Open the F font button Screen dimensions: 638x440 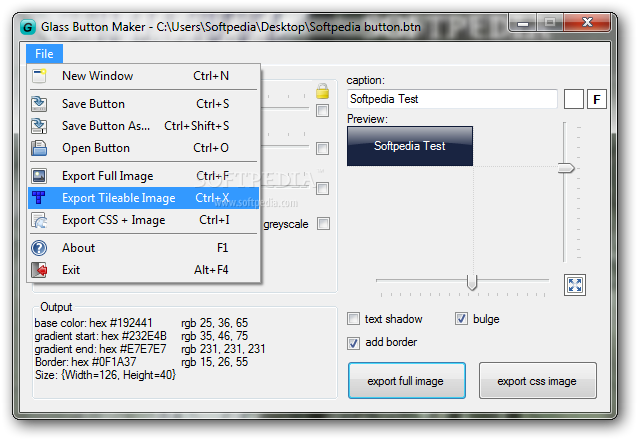pyautogui.click(x=597, y=99)
